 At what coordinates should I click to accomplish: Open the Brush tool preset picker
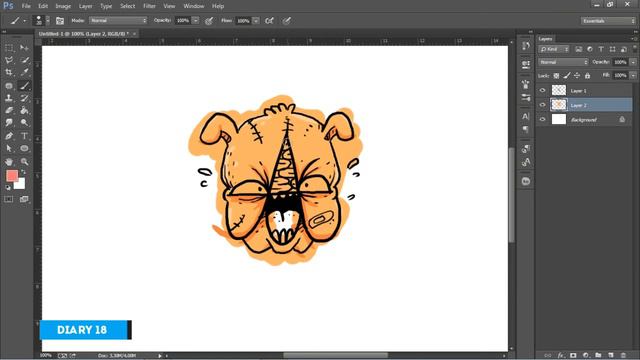[x=17, y=21]
